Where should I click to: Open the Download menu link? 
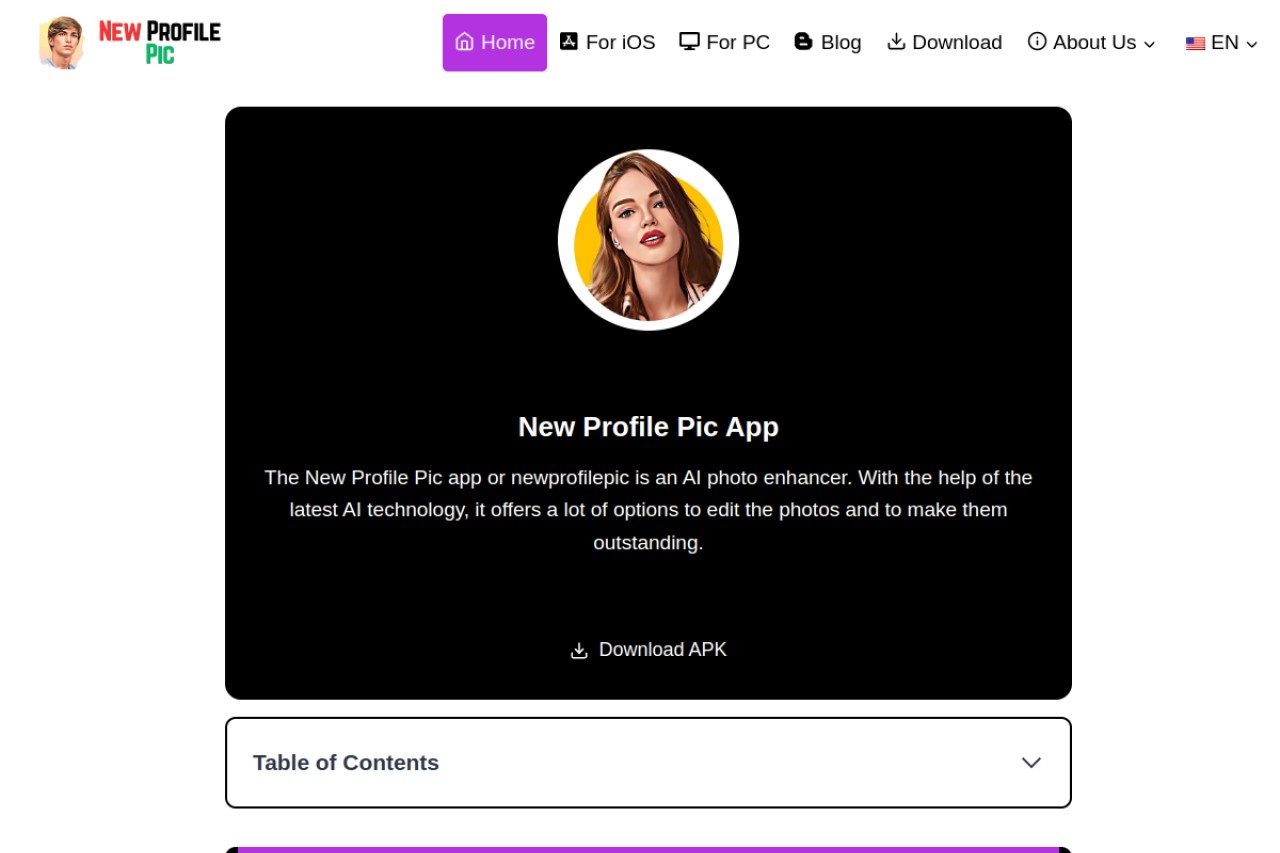point(945,42)
